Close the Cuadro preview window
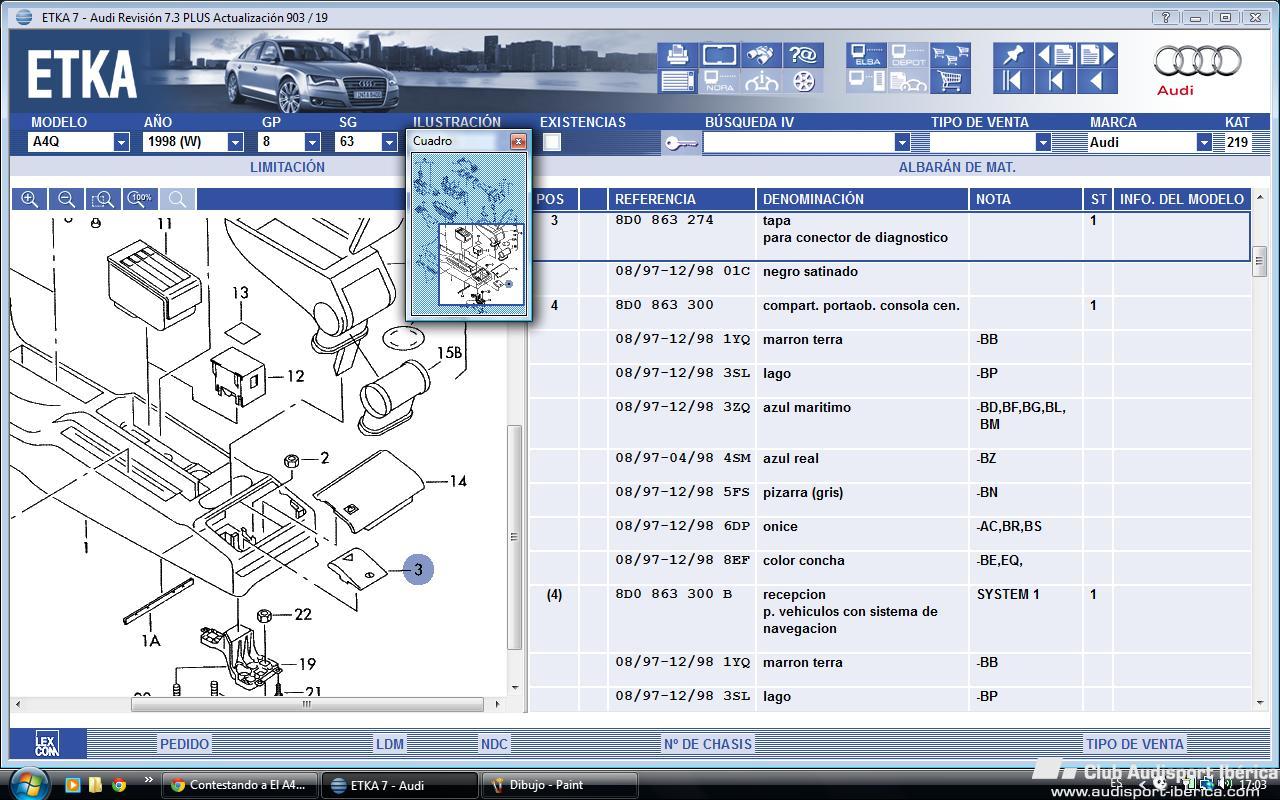The width and height of the screenshot is (1280, 800). tap(518, 141)
